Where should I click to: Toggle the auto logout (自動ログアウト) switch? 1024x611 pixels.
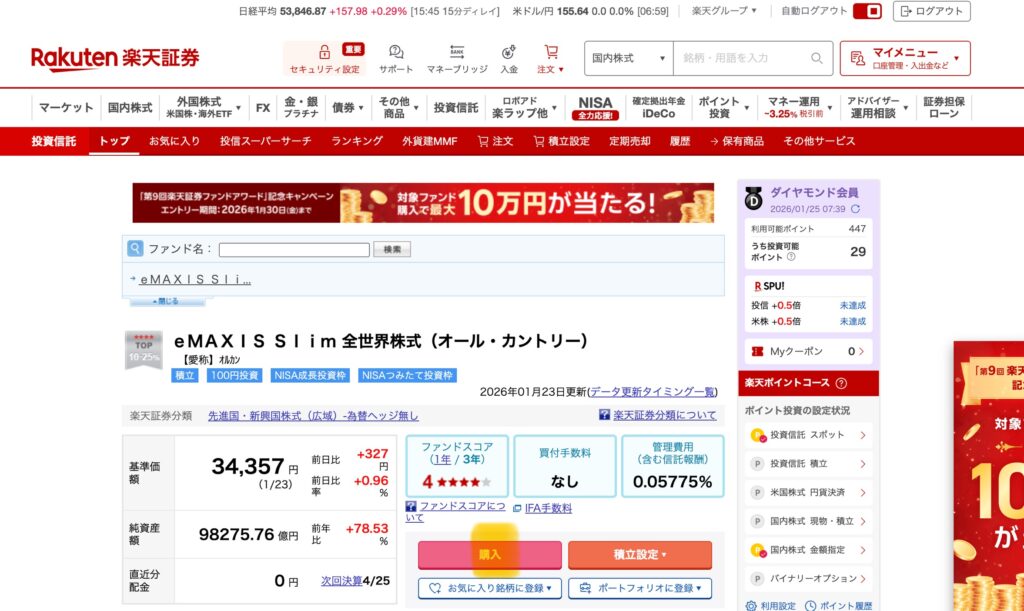pyautogui.click(x=866, y=11)
